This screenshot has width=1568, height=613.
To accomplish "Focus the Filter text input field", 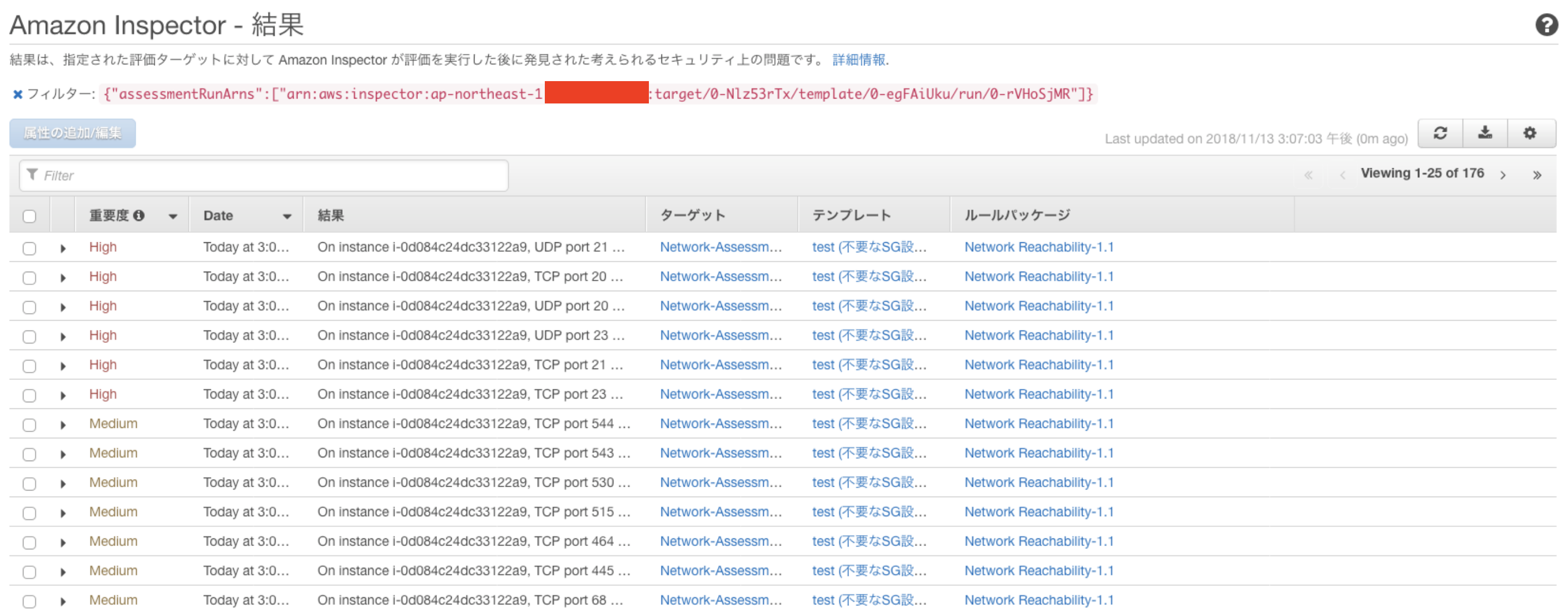I will pyautogui.click(x=264, y=176).
